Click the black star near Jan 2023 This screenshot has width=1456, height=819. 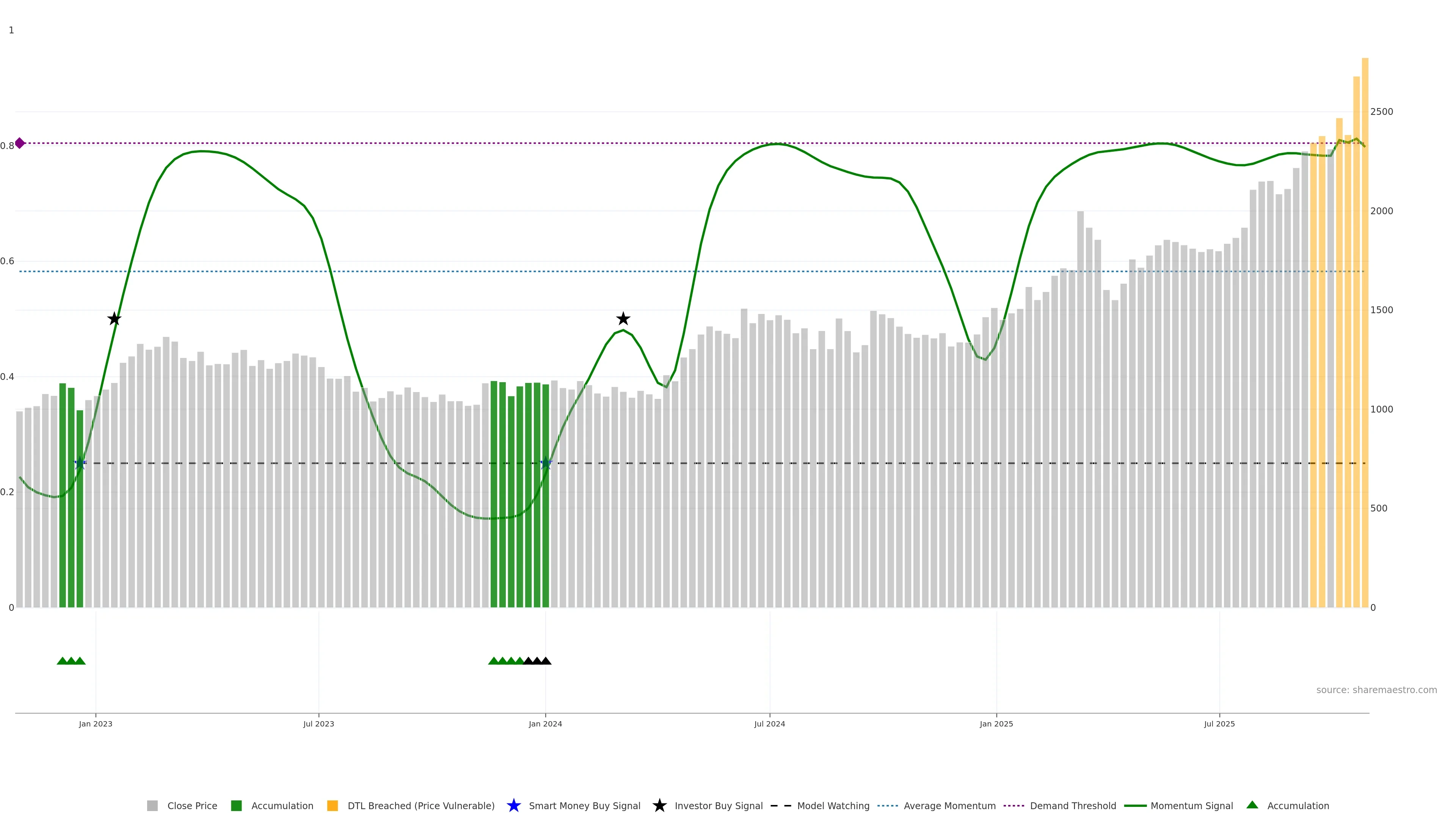(x=114, y=319)
